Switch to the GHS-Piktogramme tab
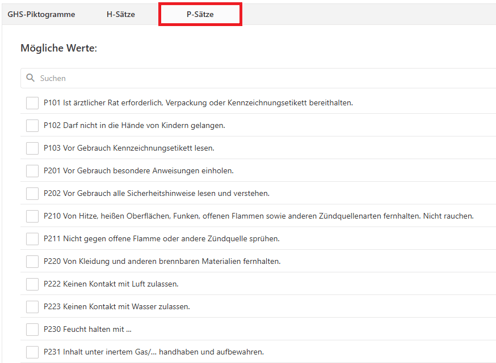496x363 pixels. pyautogui.click(x=41, y=14)
